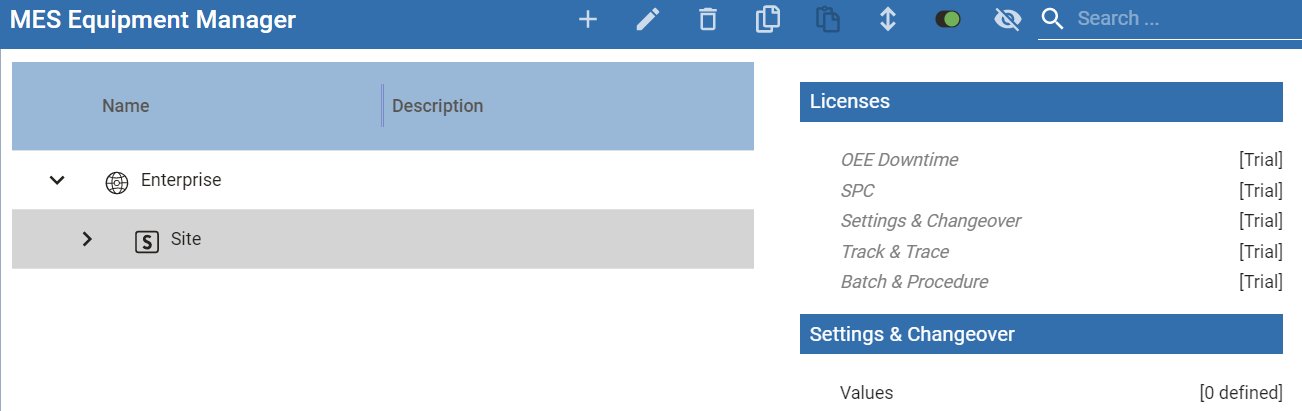
Task: Collapse the Enterprise tree node
Action: (x=57, y=181)
